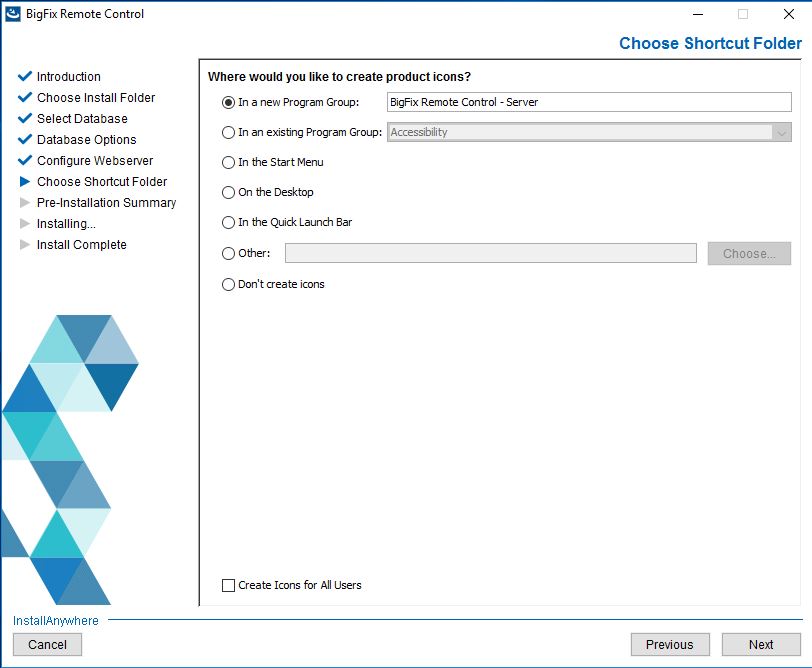Click the Installing... step label
Image resolution: width=812 pixels, height=668 pixels.
click(x=66, y=224)
